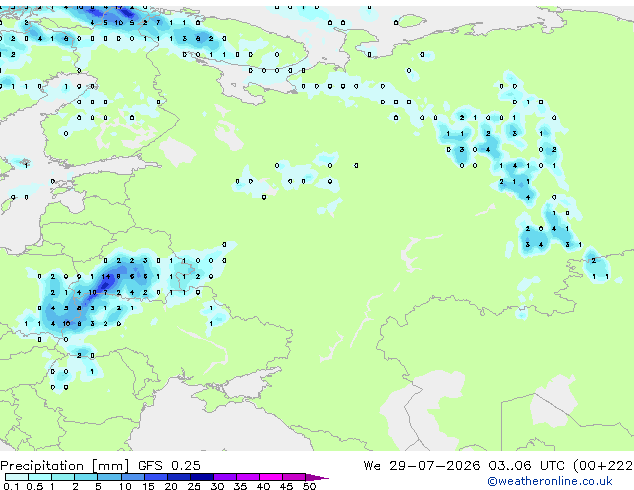This screenshot has width=634, height=490.
Task: Click the '03..06 UTC' time label
Action: (526, 466)
